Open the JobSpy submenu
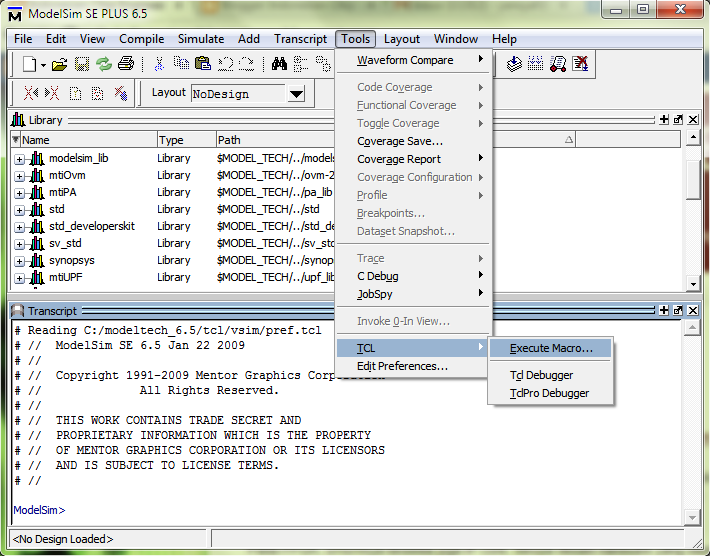Image resolution: width=710 pixels, height=556 pixels. click(413, 294)
